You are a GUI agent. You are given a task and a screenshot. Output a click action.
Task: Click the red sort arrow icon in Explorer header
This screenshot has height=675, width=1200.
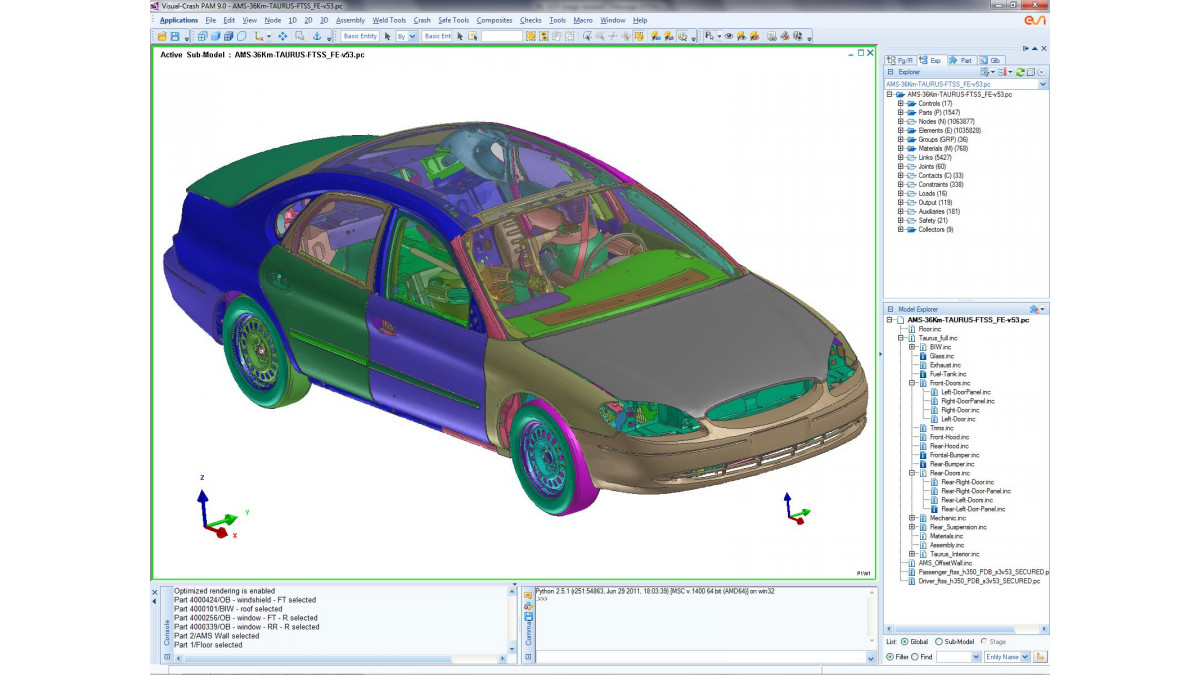tap(1001, 72)
